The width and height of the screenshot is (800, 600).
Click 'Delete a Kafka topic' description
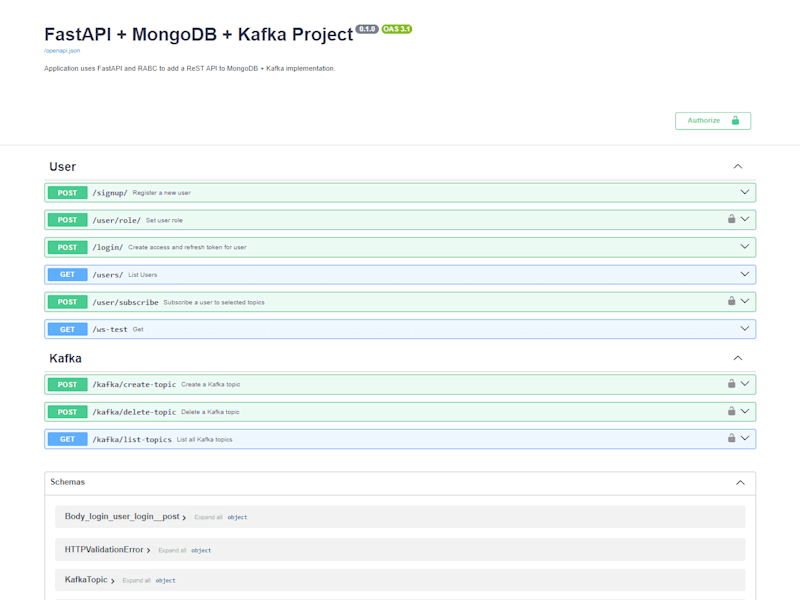pyautogui.click(x=210, y=412)
